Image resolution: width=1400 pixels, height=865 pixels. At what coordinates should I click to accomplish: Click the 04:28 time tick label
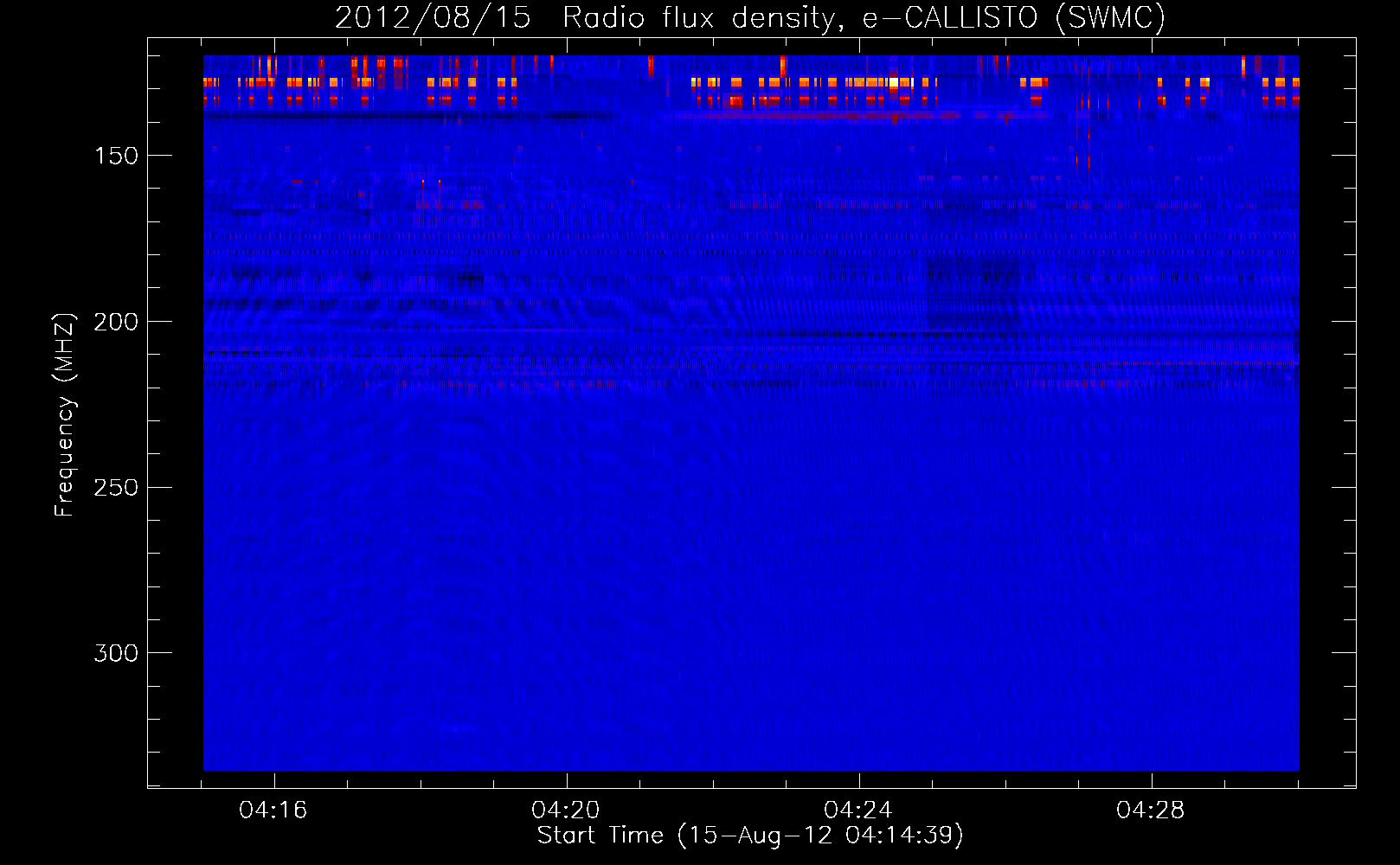click(1151, 811)
